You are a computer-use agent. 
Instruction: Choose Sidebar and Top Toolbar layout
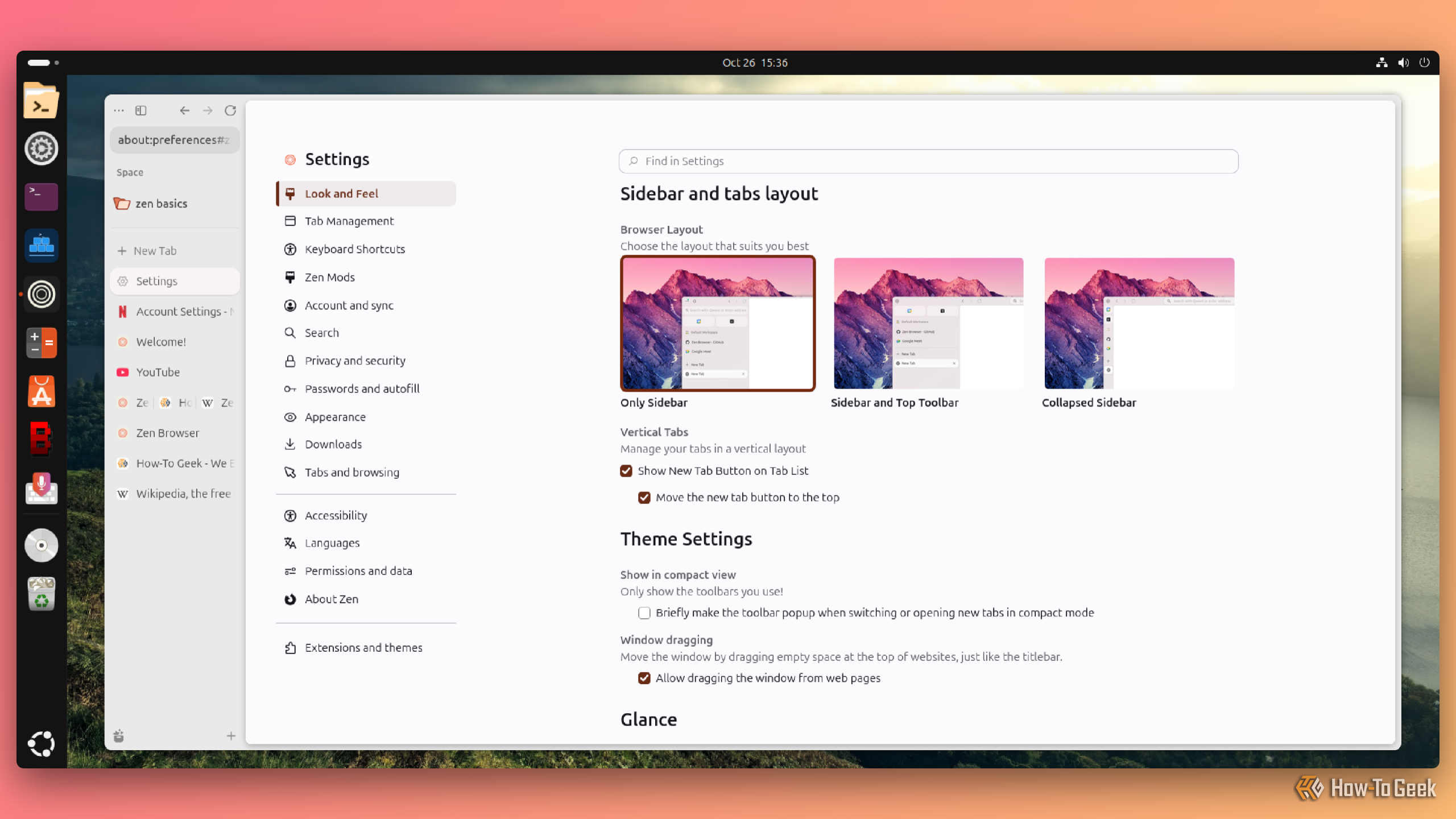click(928, 323)
